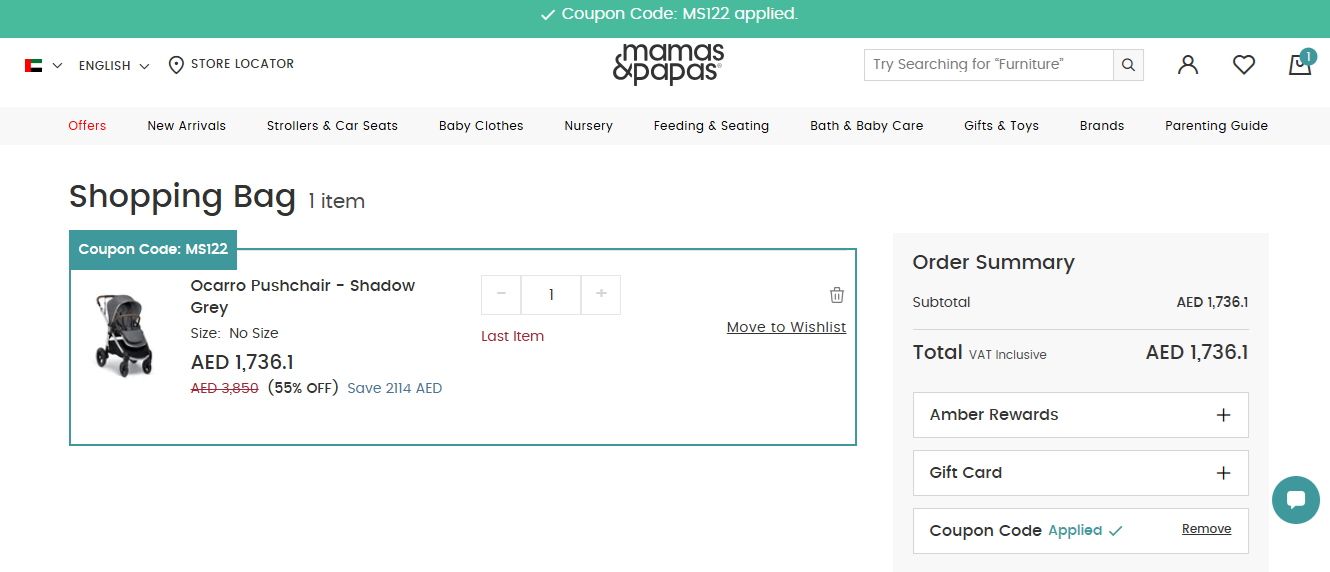The width and height of the screenshot is (1330, 572).
Task: Click the Store Locator link
Action: pyautogui.click(x=242, y=64)
